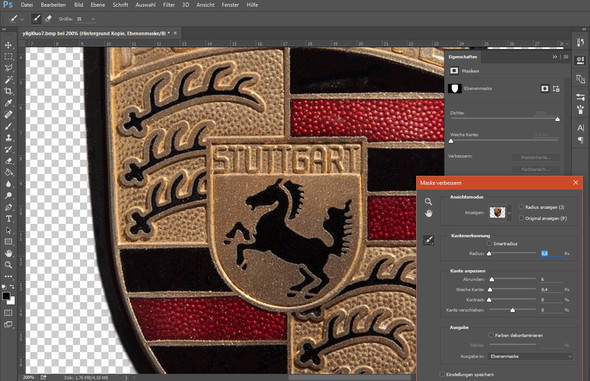The width and height of the screenshot is (590, 381).
Task: Reset default foreground and background colors
Action: [4, 287]
